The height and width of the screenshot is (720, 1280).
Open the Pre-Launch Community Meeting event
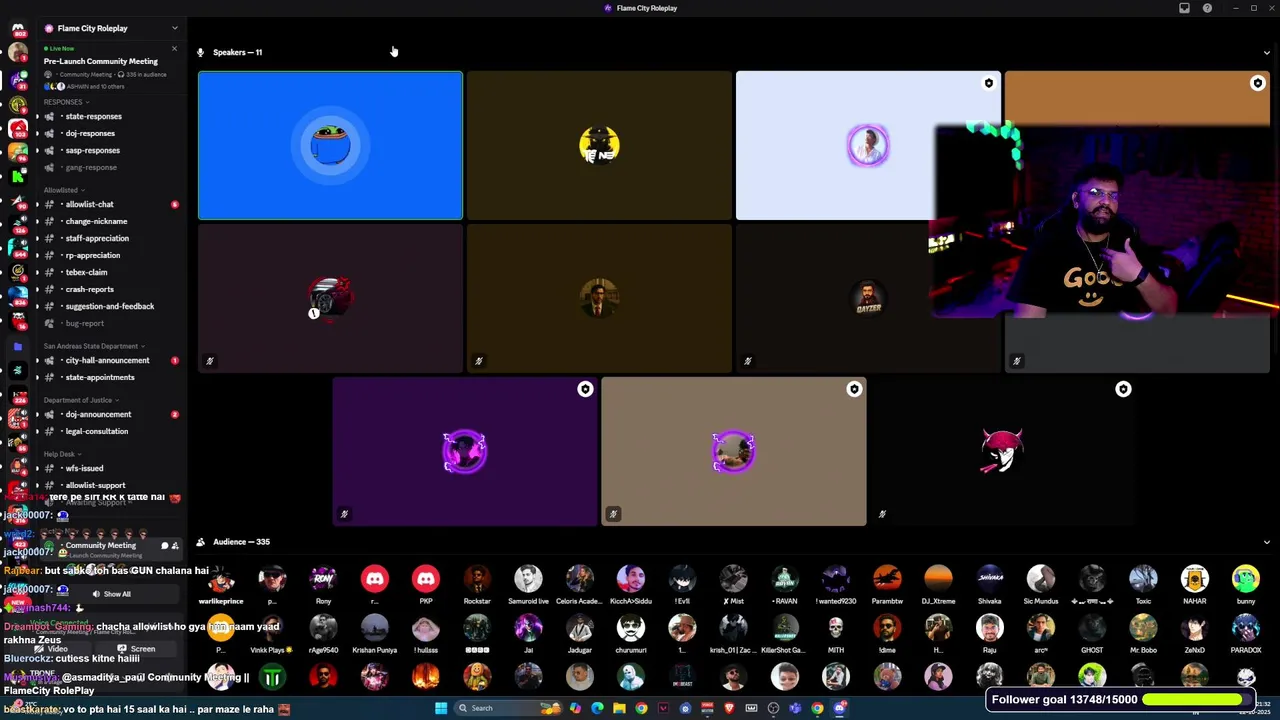point(100,61)
